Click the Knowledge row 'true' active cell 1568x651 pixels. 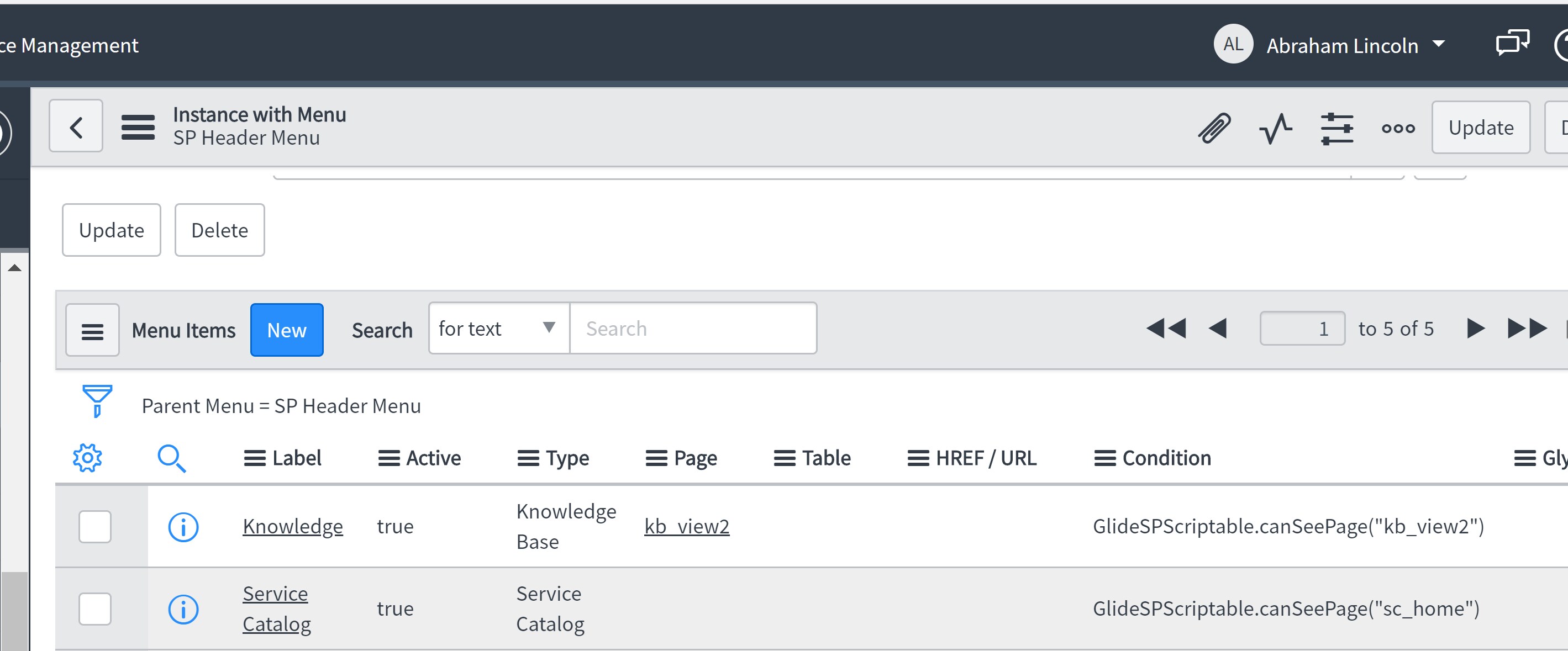[395, 526]
